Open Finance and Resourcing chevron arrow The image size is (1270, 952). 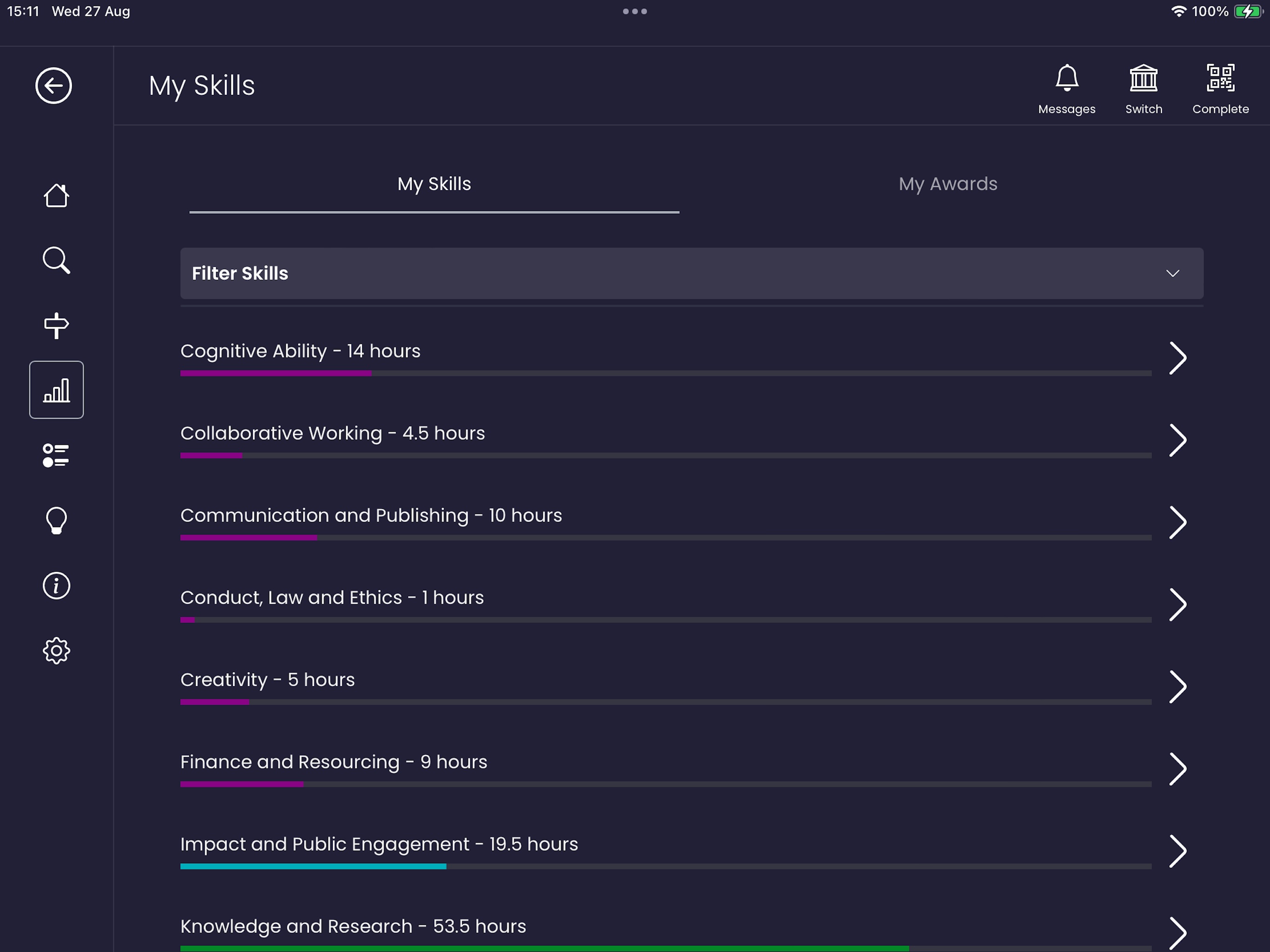click(1178, 769)
